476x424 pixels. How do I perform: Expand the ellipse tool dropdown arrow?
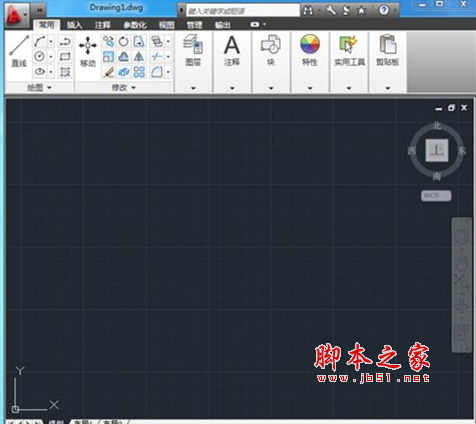coord(51,72)
